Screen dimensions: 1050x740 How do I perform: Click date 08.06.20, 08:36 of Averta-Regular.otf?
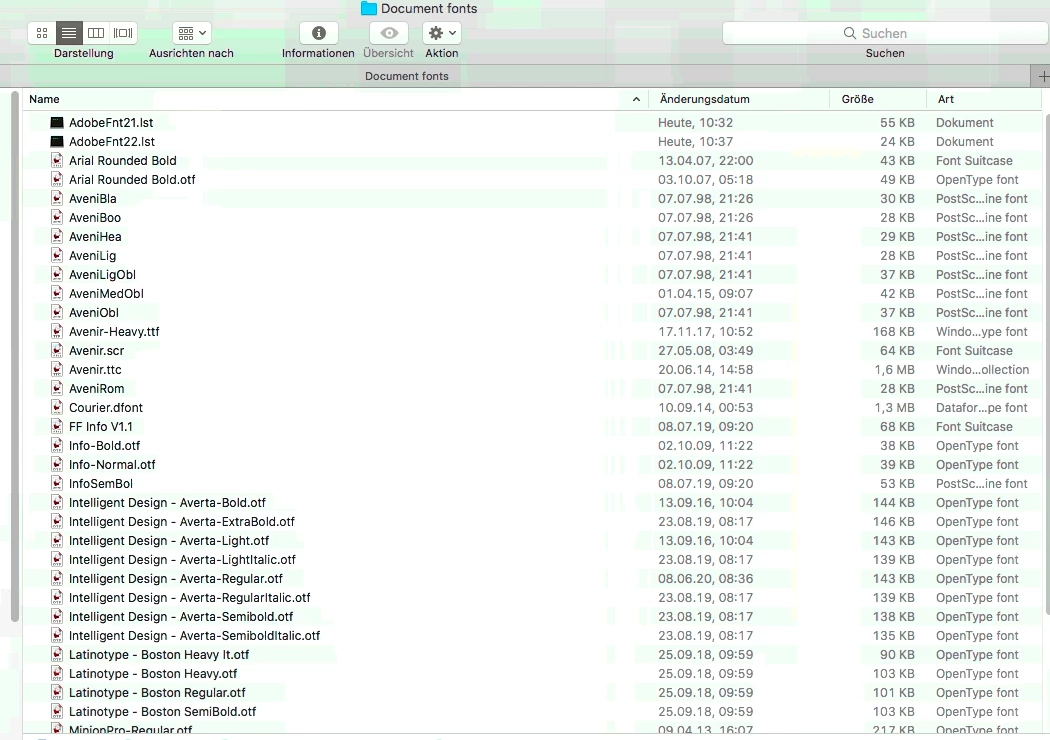point(705,579)
